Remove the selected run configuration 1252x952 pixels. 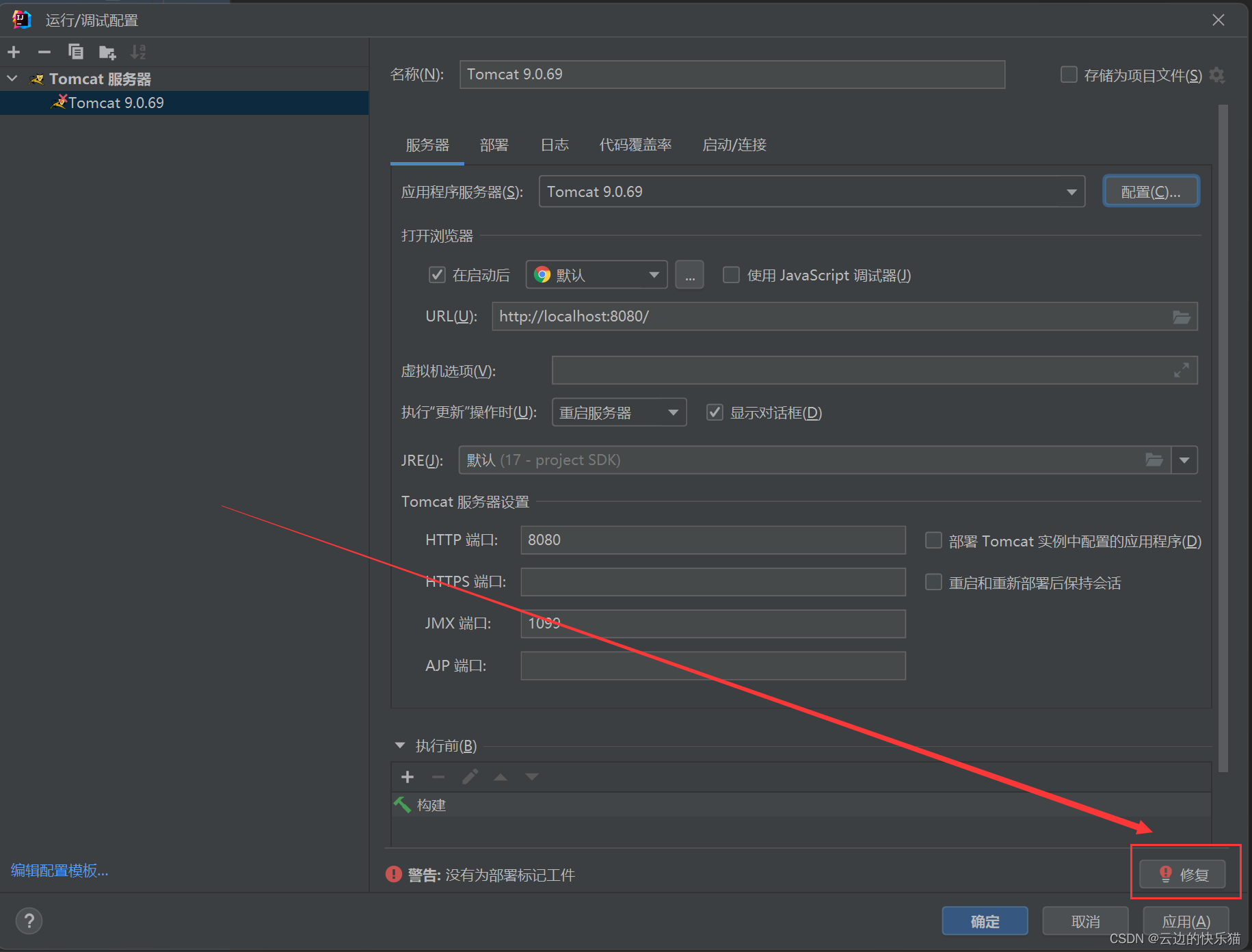coord(44,52)
